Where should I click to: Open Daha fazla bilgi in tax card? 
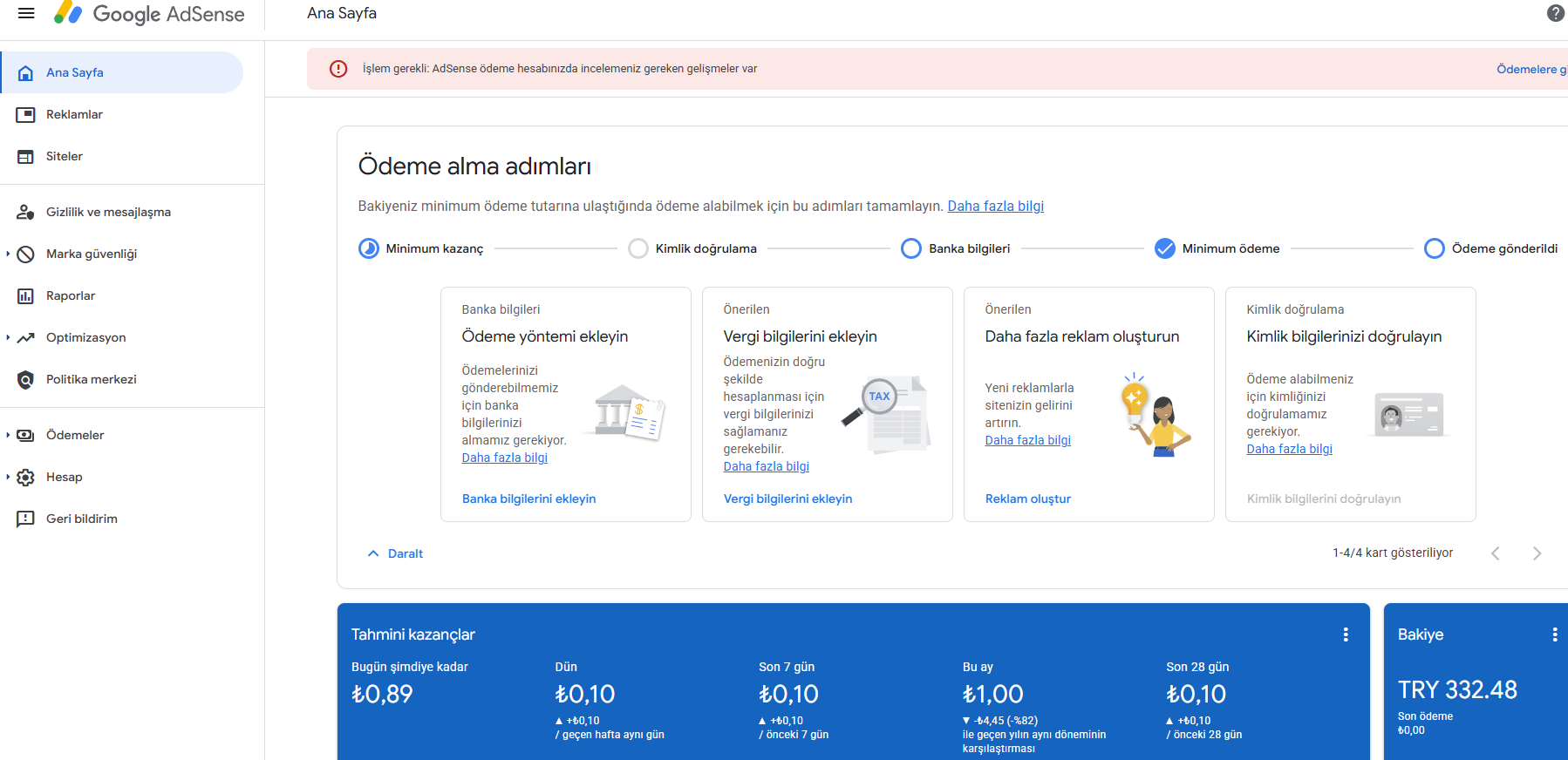[767, 466]
